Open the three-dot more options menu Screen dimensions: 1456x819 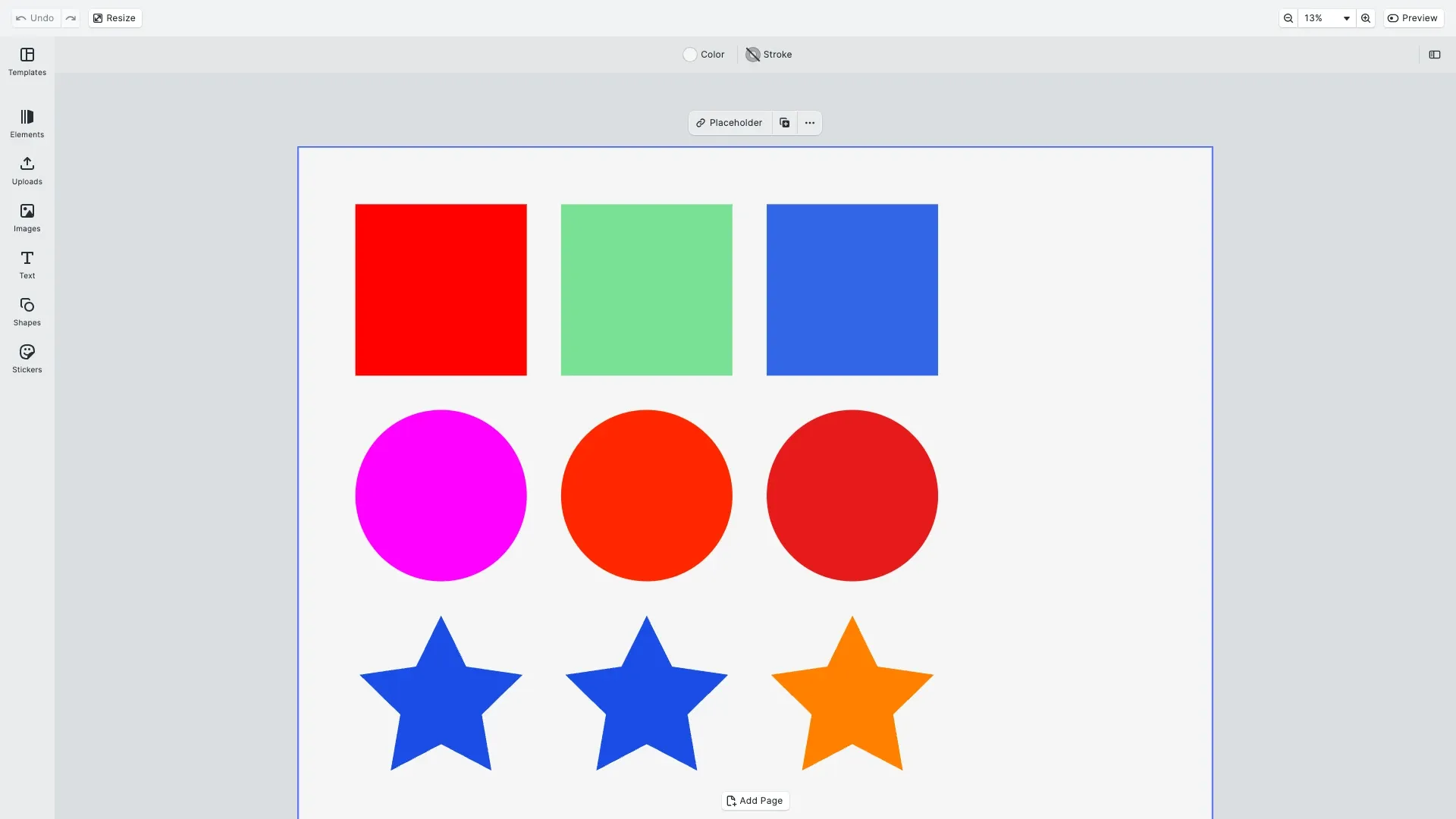(x=809, y=123)
